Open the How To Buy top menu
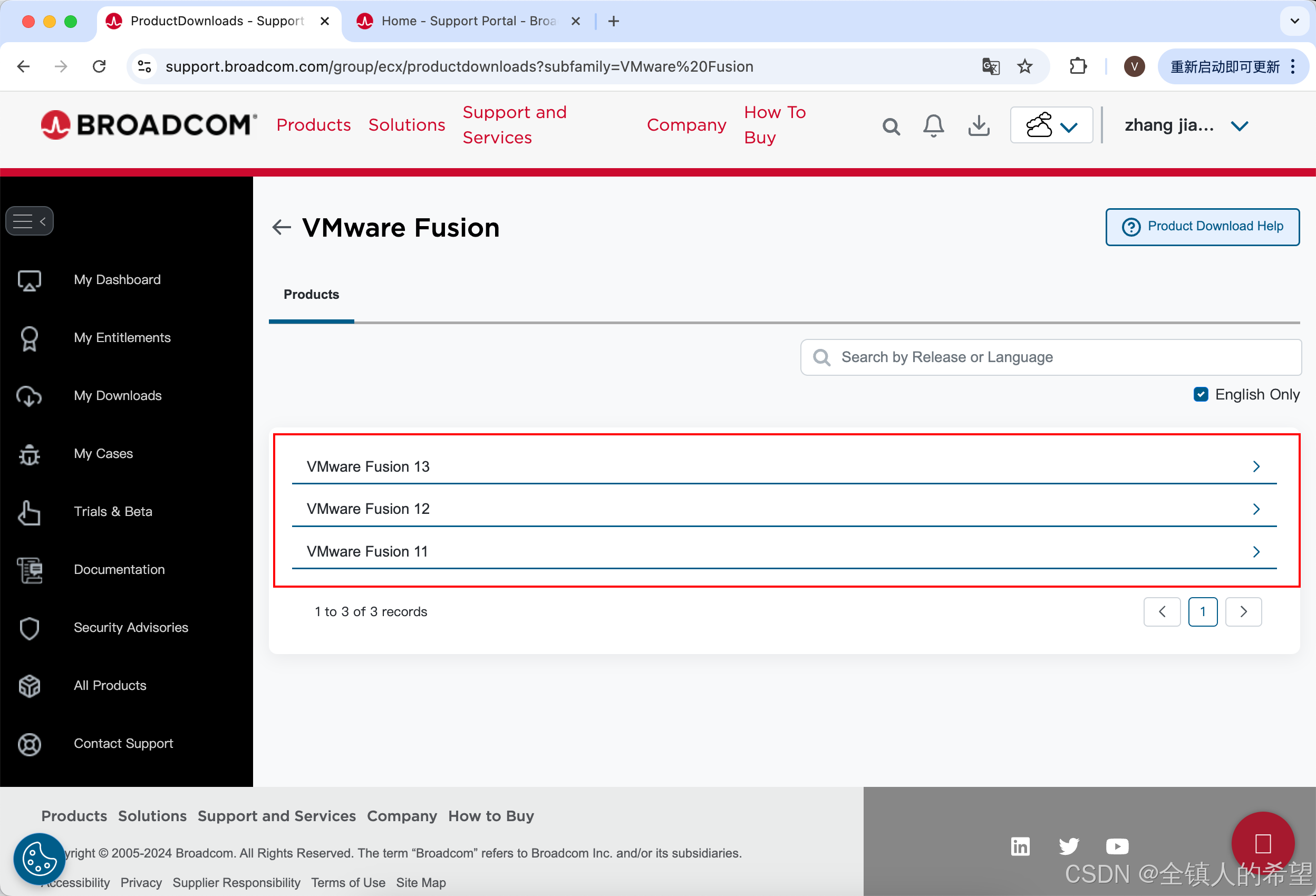1316x896 pixels. pos(775,124)
